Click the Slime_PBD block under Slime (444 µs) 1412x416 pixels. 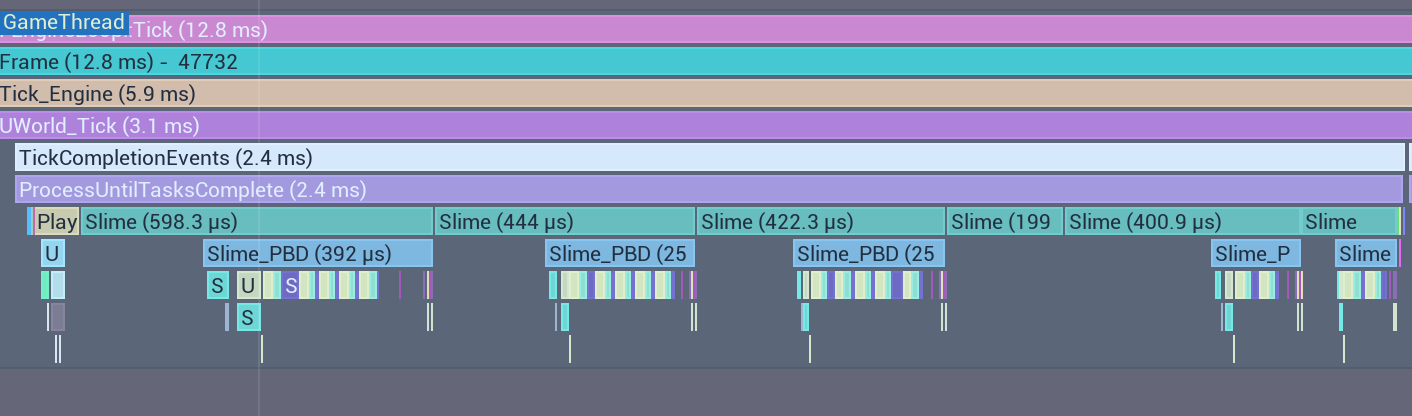point(620,254)
